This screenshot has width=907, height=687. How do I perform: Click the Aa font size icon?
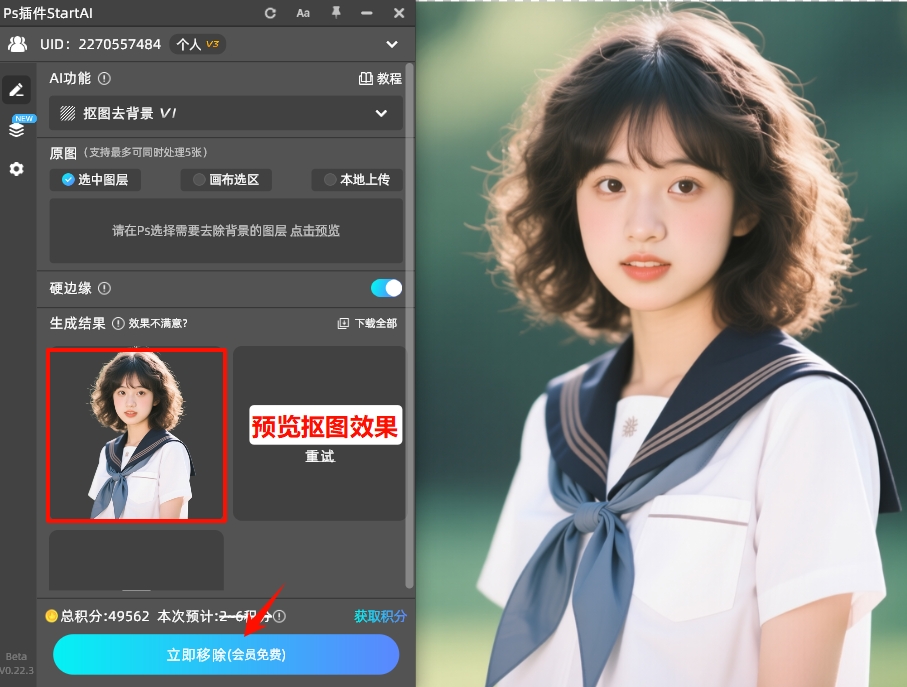303,13
